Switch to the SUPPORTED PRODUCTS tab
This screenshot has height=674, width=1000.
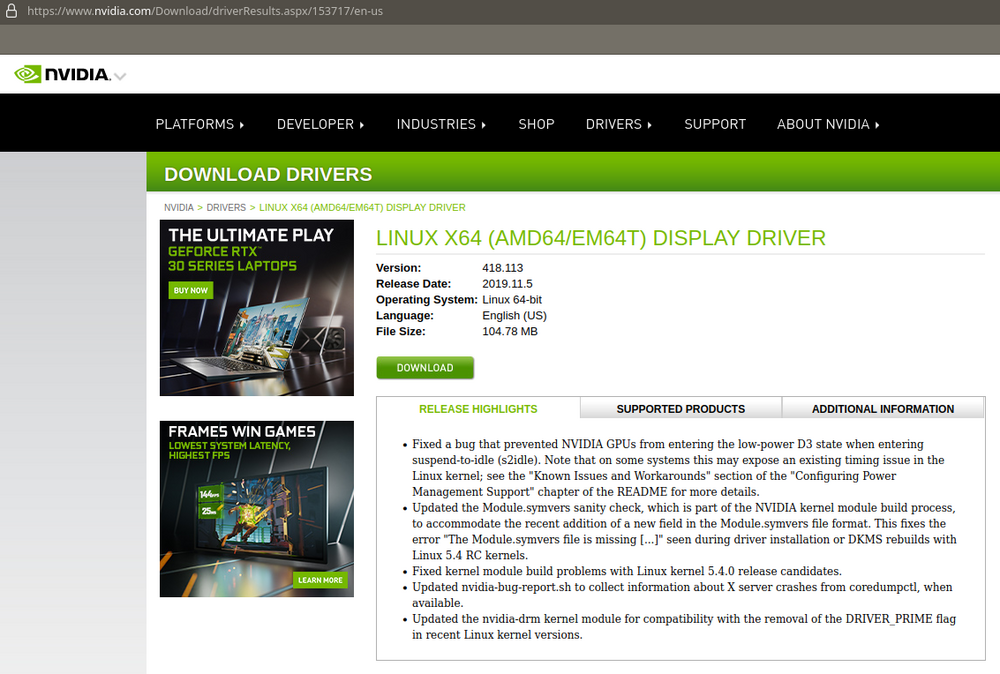680,409
